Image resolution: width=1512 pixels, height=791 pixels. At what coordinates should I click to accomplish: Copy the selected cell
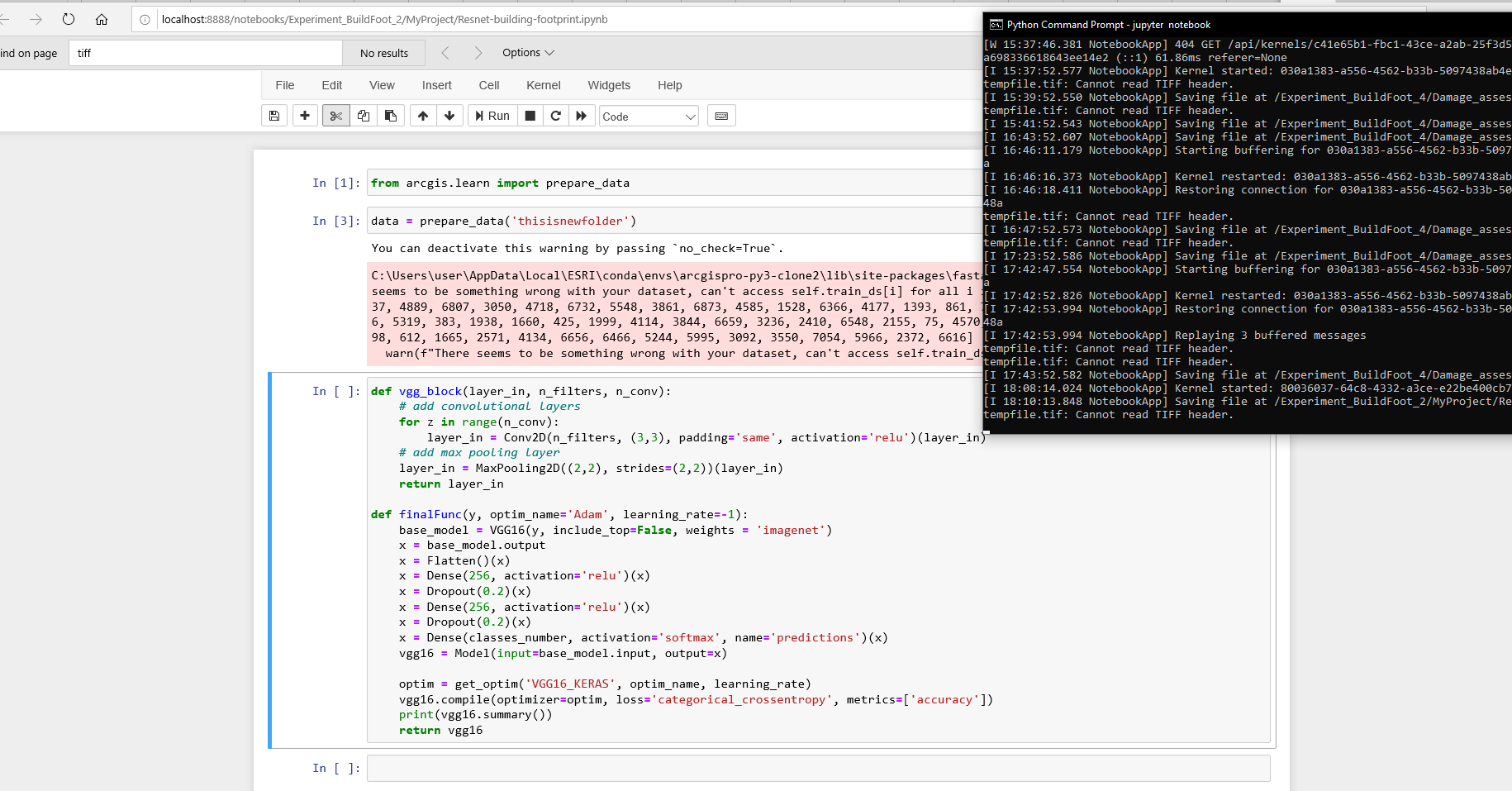click(364, 116)
